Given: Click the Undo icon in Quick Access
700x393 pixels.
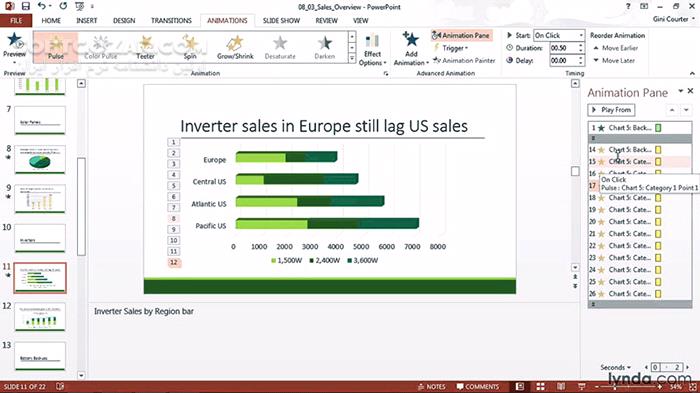Looking at the screenshot, I should coord(42,6).
